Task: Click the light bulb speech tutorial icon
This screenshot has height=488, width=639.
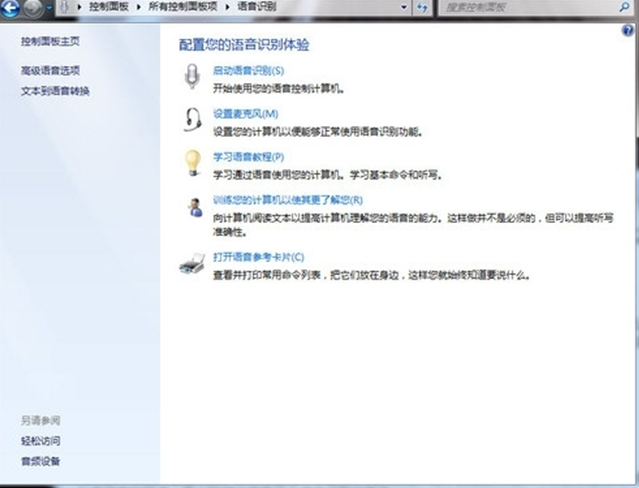Action: 191,162
